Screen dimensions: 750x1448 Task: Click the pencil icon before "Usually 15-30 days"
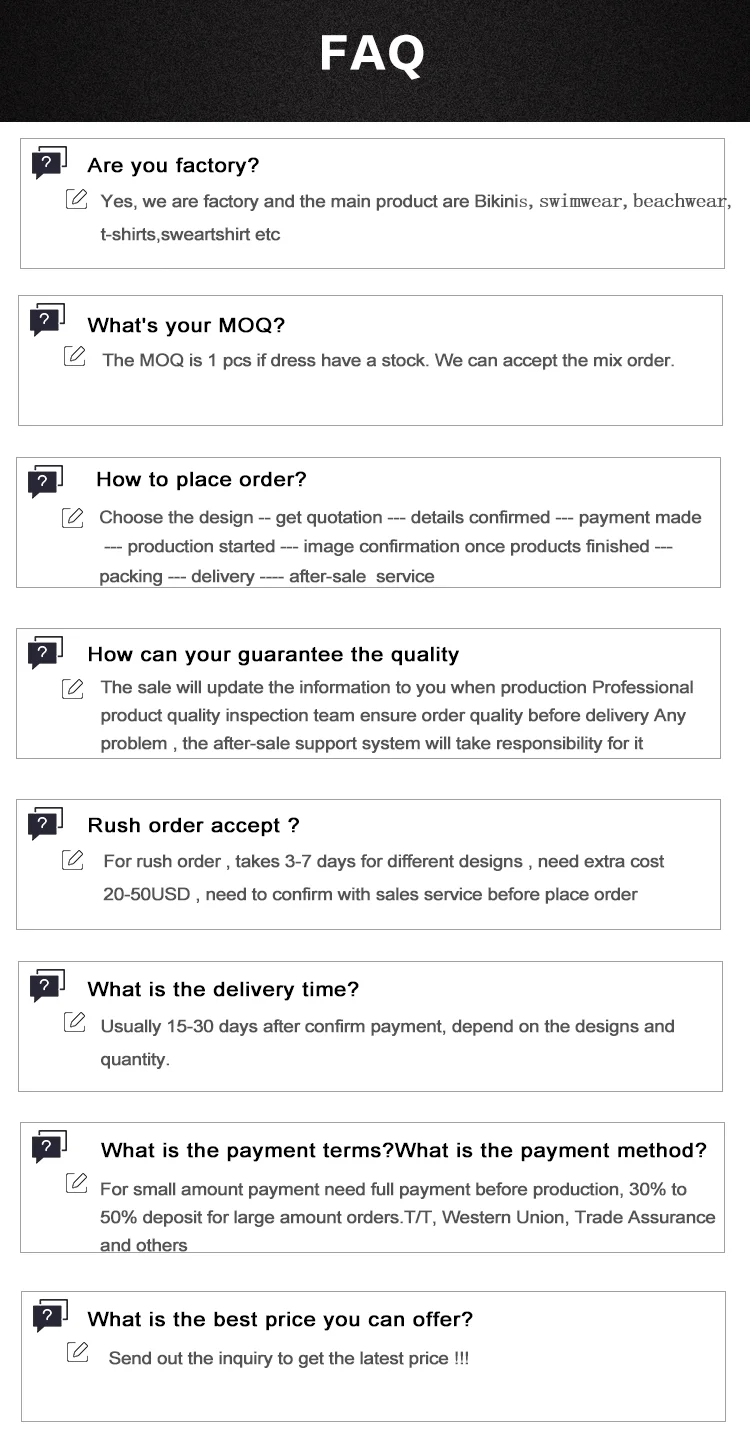tap(74, 1022)
